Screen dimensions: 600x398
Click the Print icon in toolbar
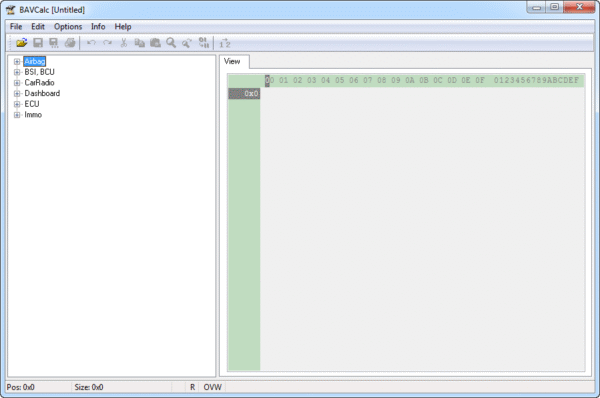pyautogui.click(x=70, y=42)
